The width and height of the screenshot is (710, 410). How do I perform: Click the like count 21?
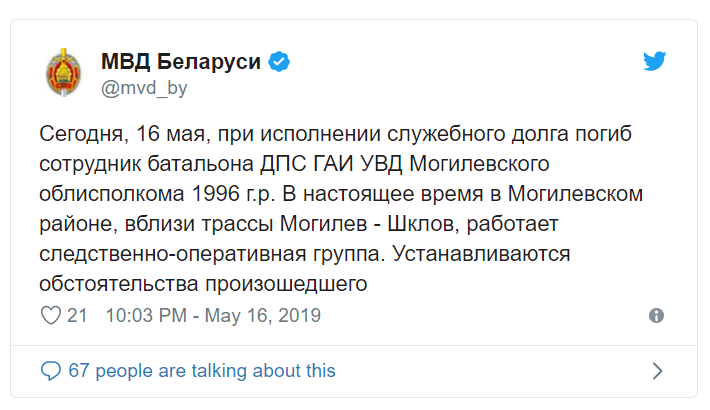[x=77, y=315]
